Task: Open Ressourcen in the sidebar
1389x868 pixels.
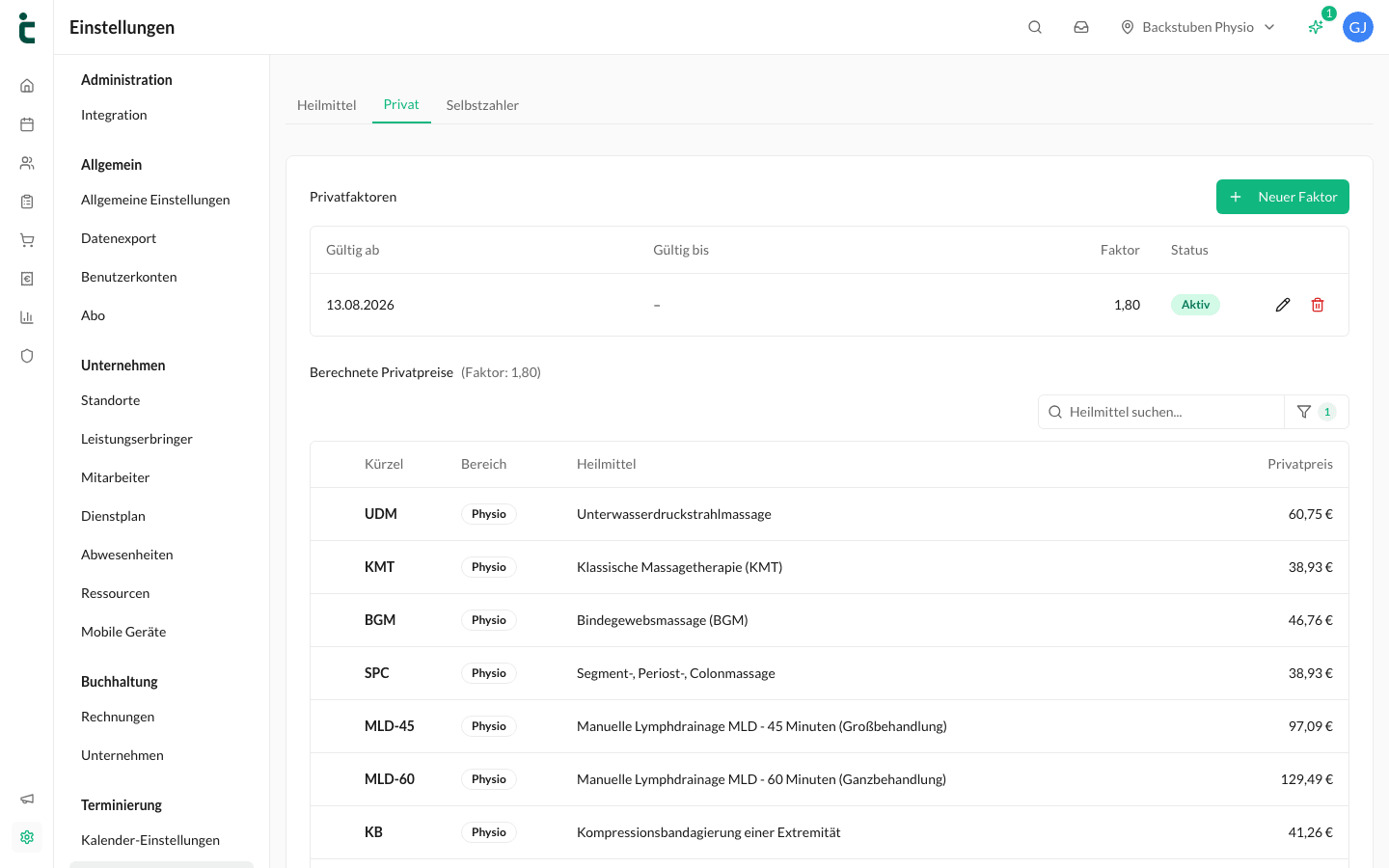Action: pyautogui.click(x=116, y=593)
